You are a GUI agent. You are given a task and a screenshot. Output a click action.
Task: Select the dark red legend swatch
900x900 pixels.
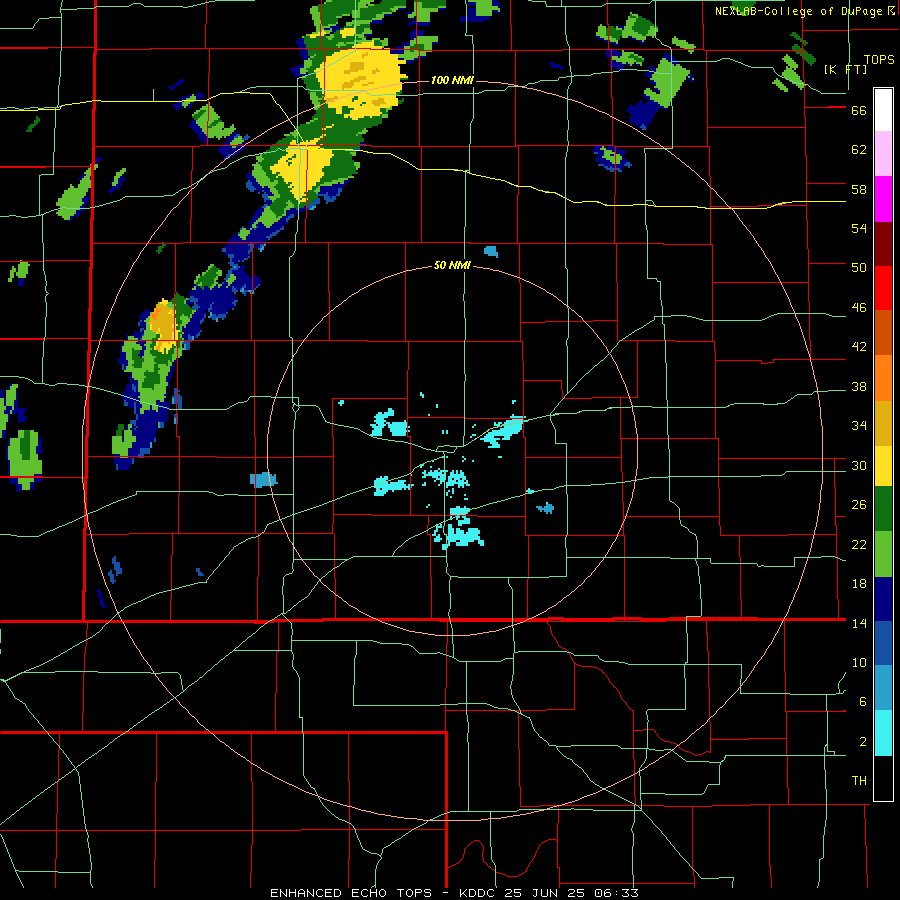(x=883, y=244)
